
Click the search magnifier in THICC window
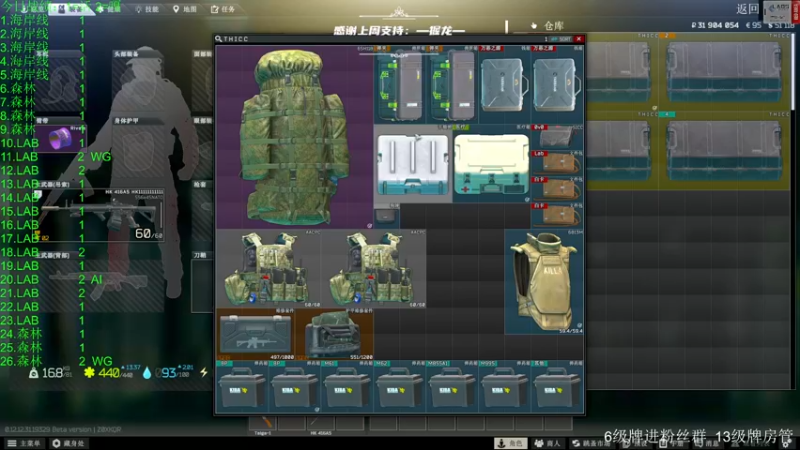[x=218, y=39]
